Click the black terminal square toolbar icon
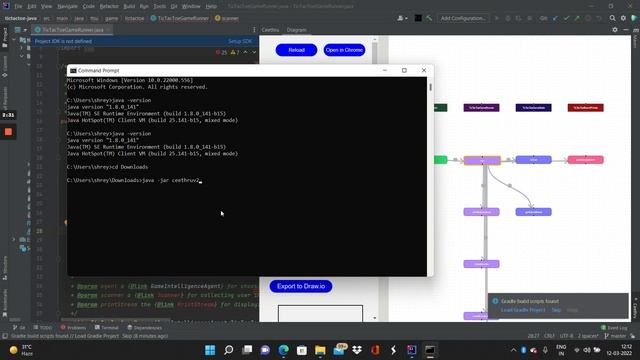The image size is (640, 360). [418, 18]
